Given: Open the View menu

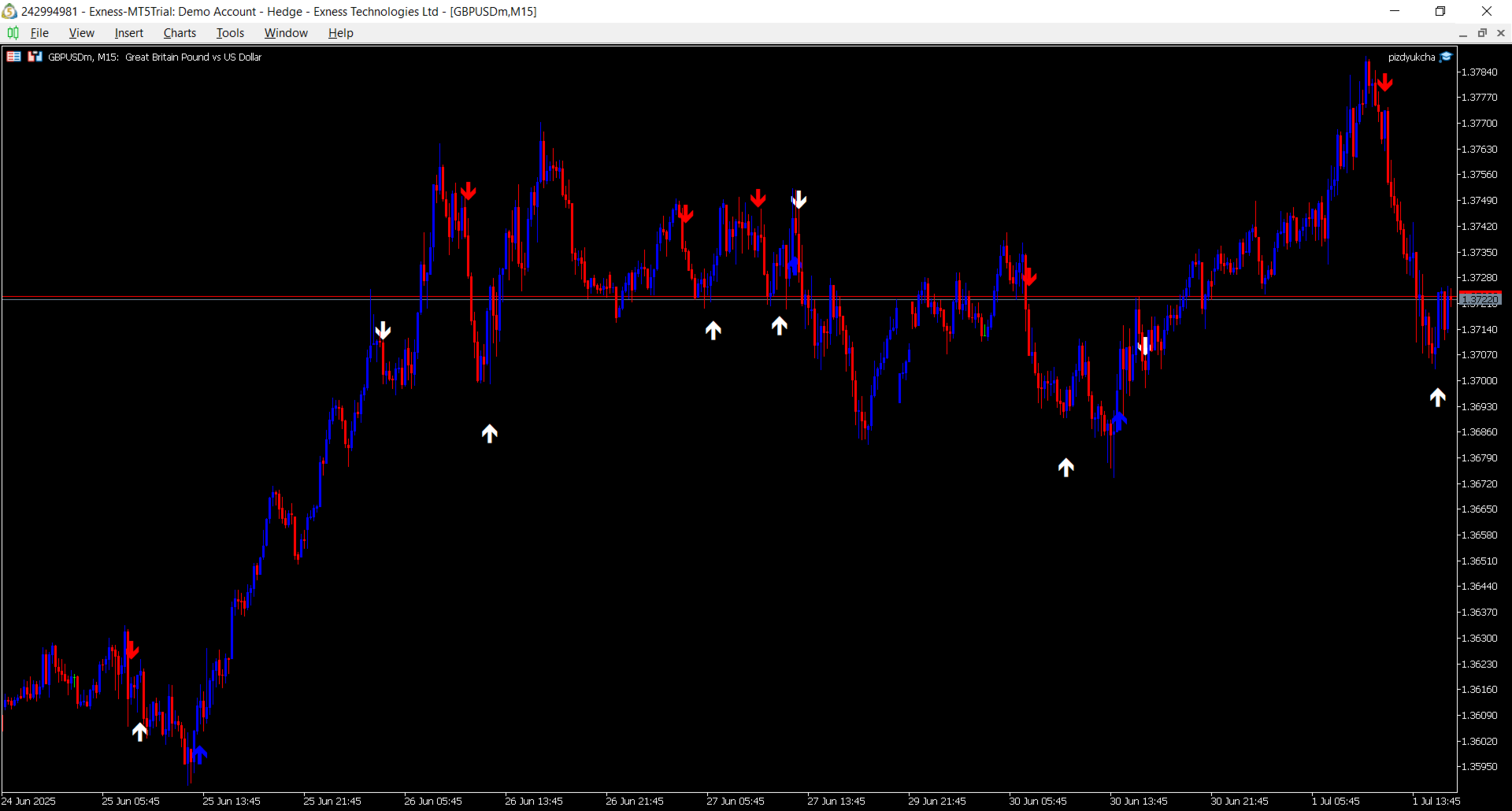Looking at the screenshot, I should tap(81, 32).
